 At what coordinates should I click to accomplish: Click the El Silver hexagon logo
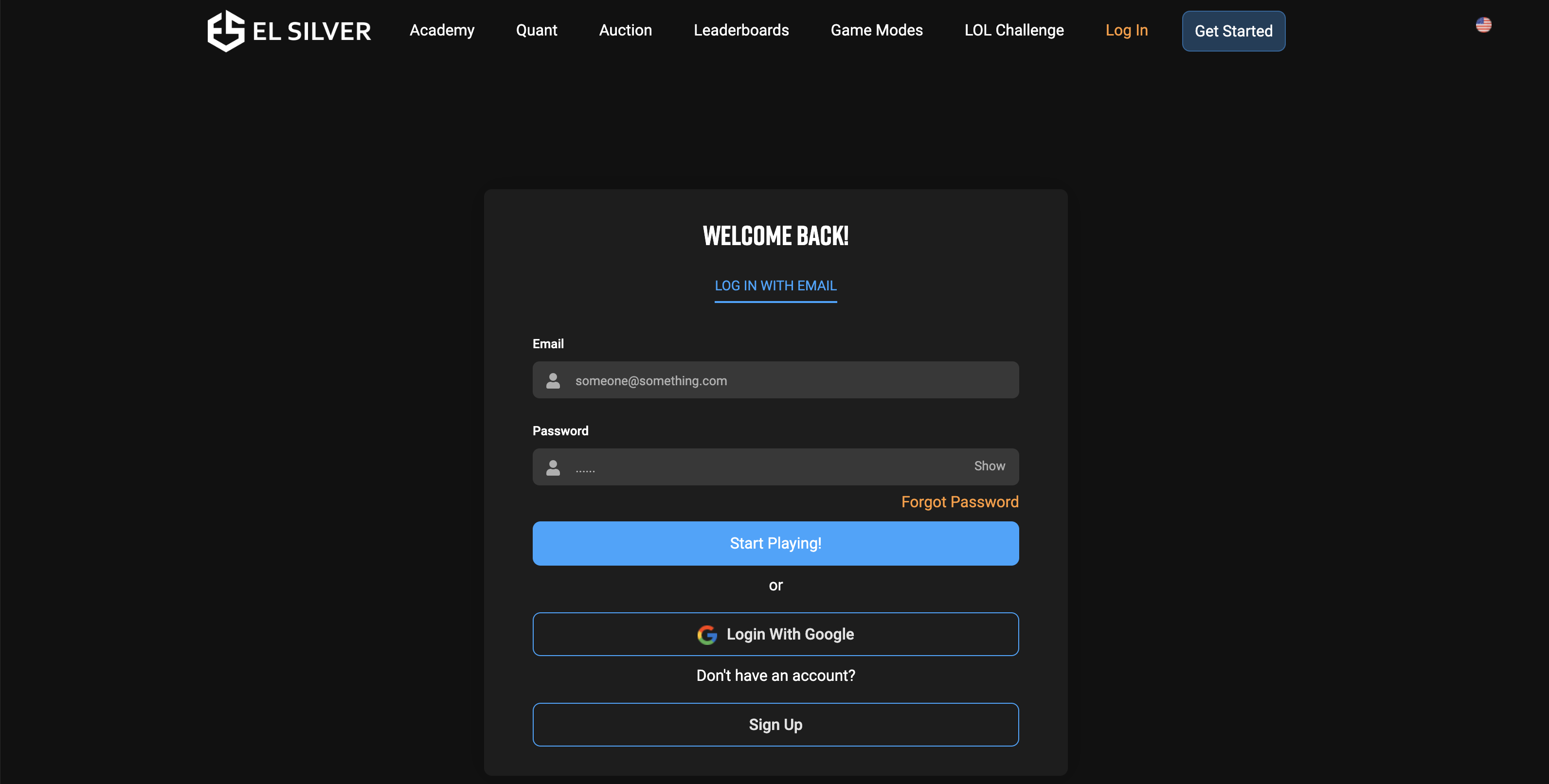226,31
